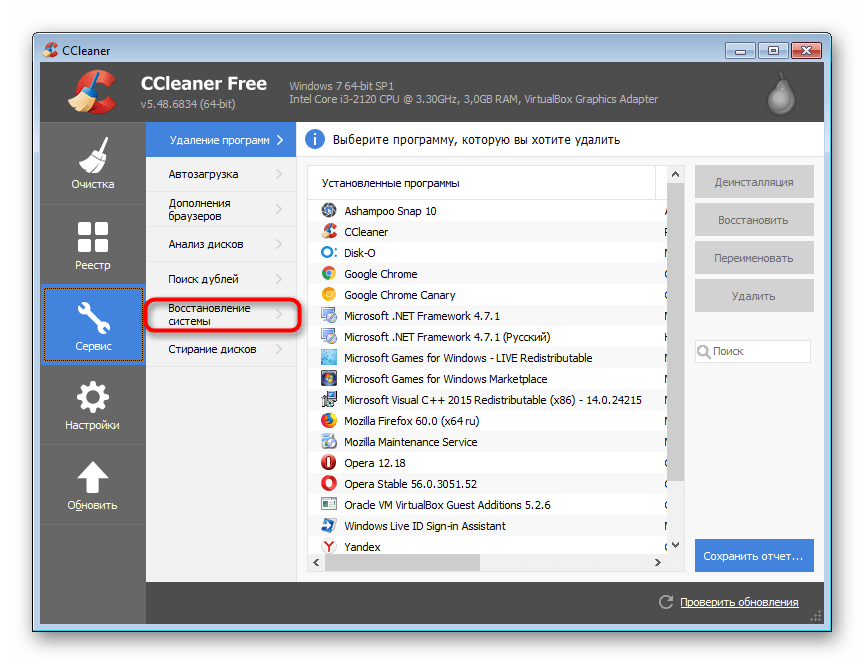This screenshot has height=664, width=864.
Task: Click the Деинсталляция button
Action: pos(754,182)
